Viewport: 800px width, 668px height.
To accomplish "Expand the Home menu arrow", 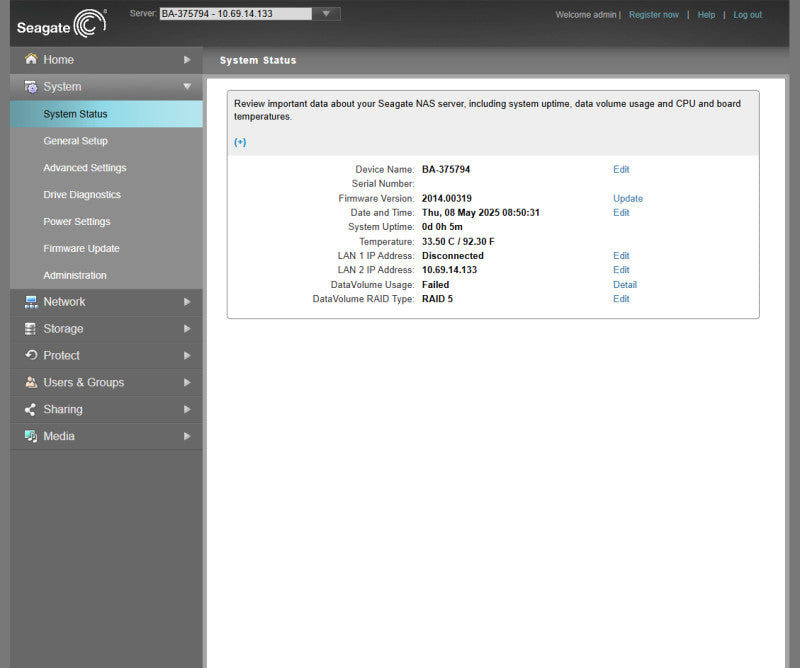I will coord(187,60).
